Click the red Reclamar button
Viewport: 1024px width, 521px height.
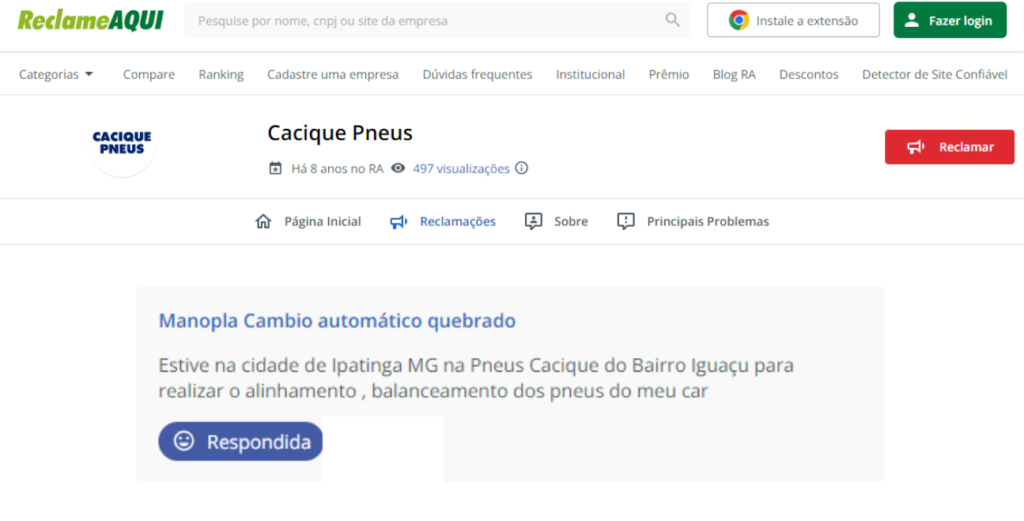pyautogui.click(x=949, y=147)
